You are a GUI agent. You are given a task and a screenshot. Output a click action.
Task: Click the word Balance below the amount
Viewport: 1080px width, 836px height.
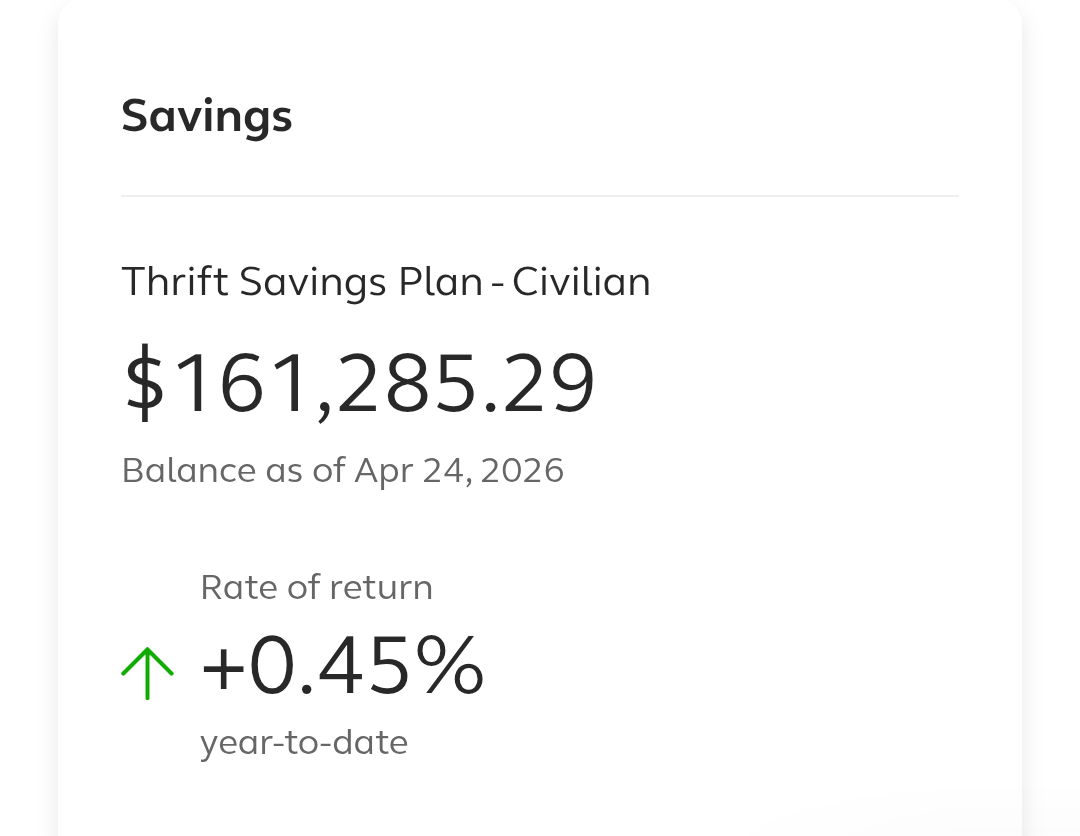[x=188, y=470]
